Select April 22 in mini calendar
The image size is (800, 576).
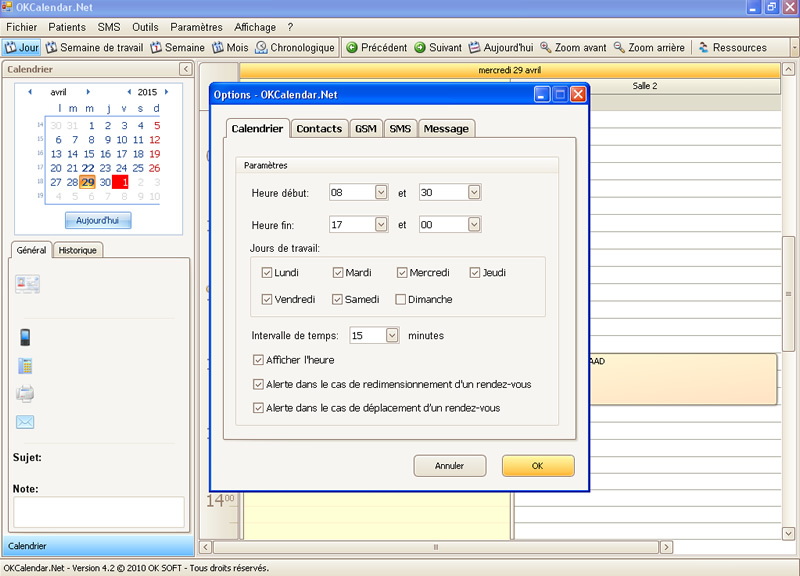pyautogui.click(x=88, y=168)
